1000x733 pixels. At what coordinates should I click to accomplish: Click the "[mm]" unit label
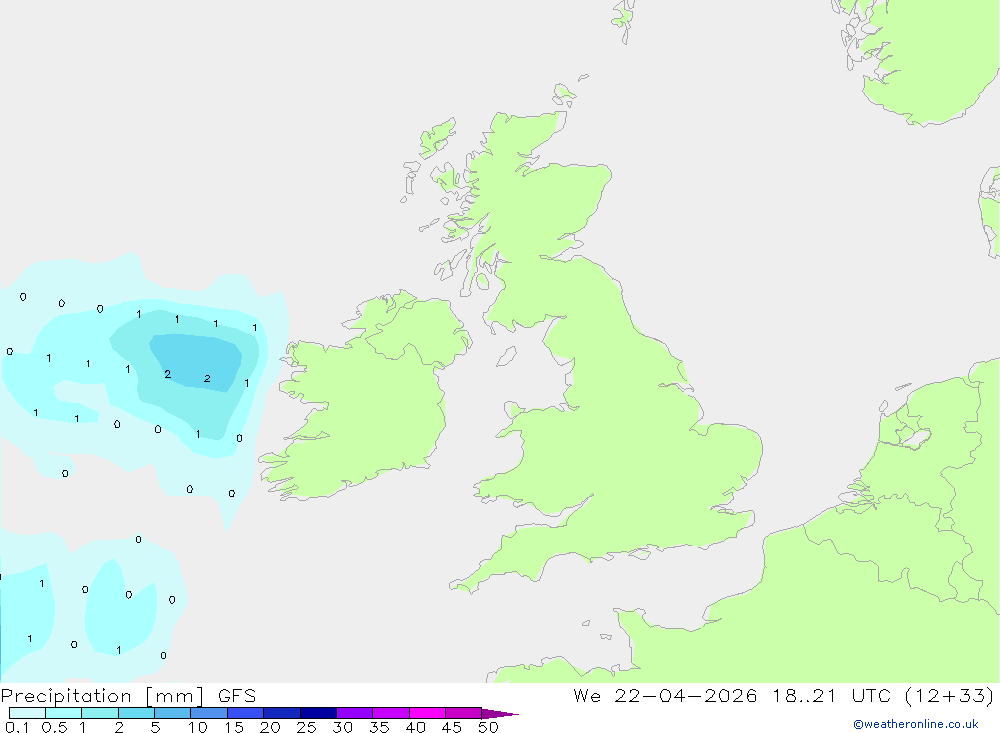(x=175, y=696)
